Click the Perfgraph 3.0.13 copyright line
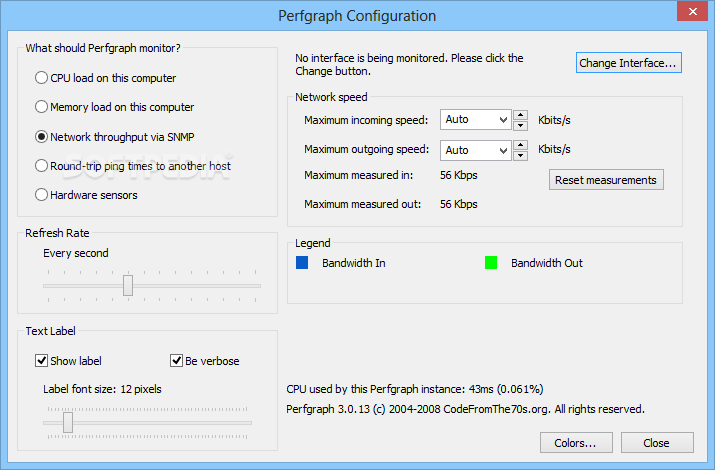Image resolution: width=715 pixels, height=470 pixels. point(465,409)
